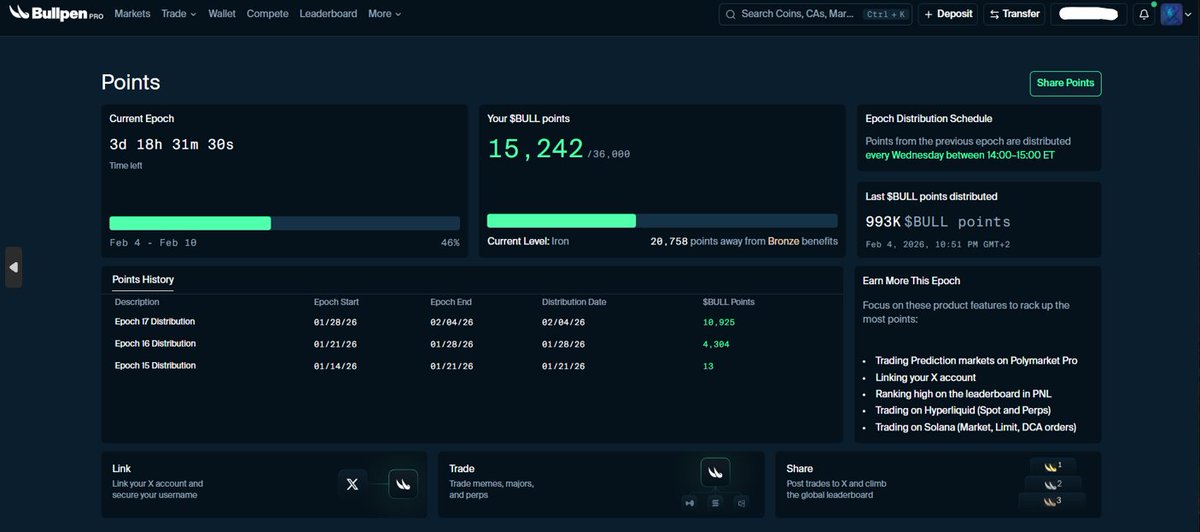This screenshot has width=1200, height=532.
Task: Click the search magnifier icon
Action: (x=731, y=14)
